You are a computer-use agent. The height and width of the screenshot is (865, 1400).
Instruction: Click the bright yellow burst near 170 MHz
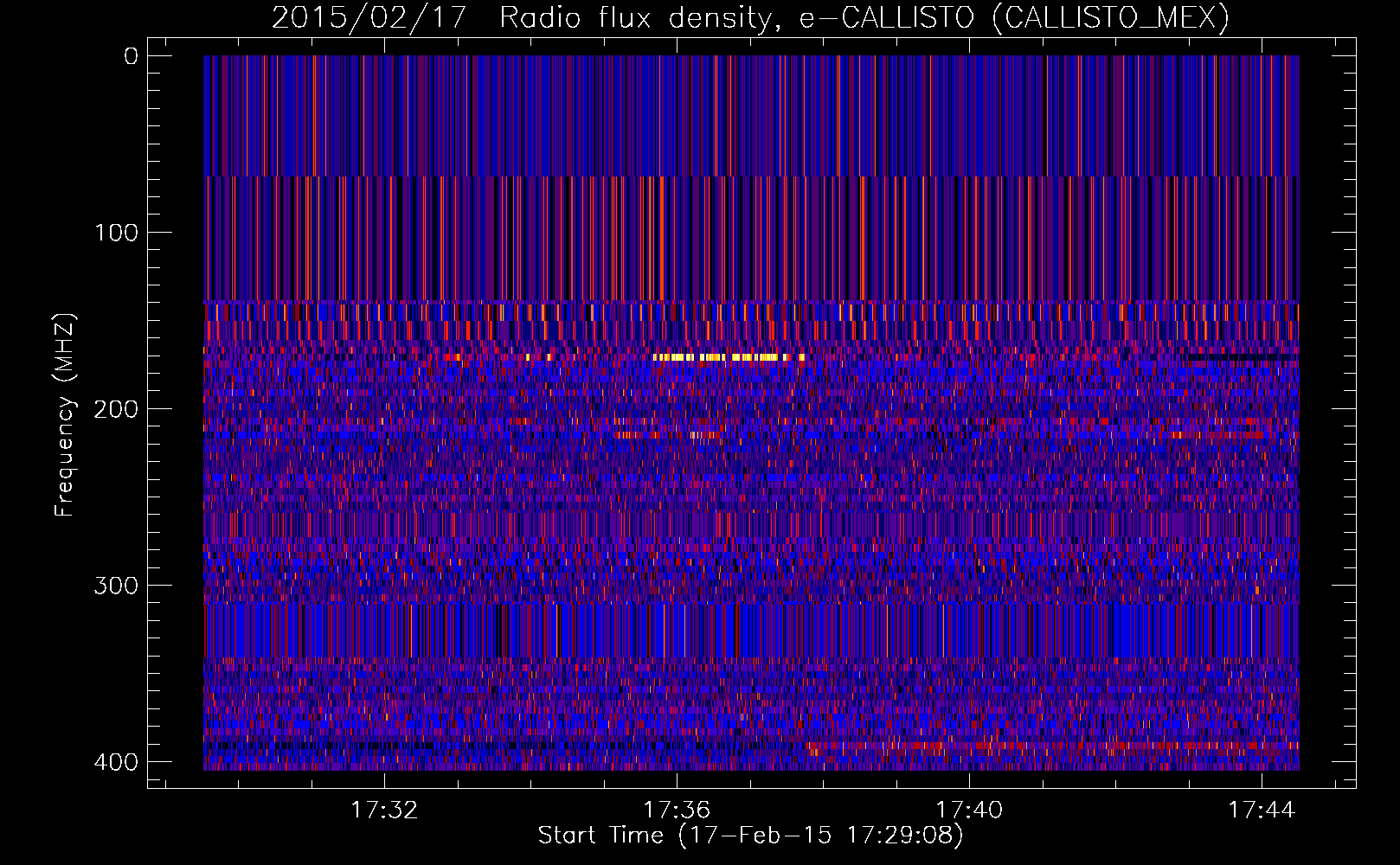tap(729, 356)
